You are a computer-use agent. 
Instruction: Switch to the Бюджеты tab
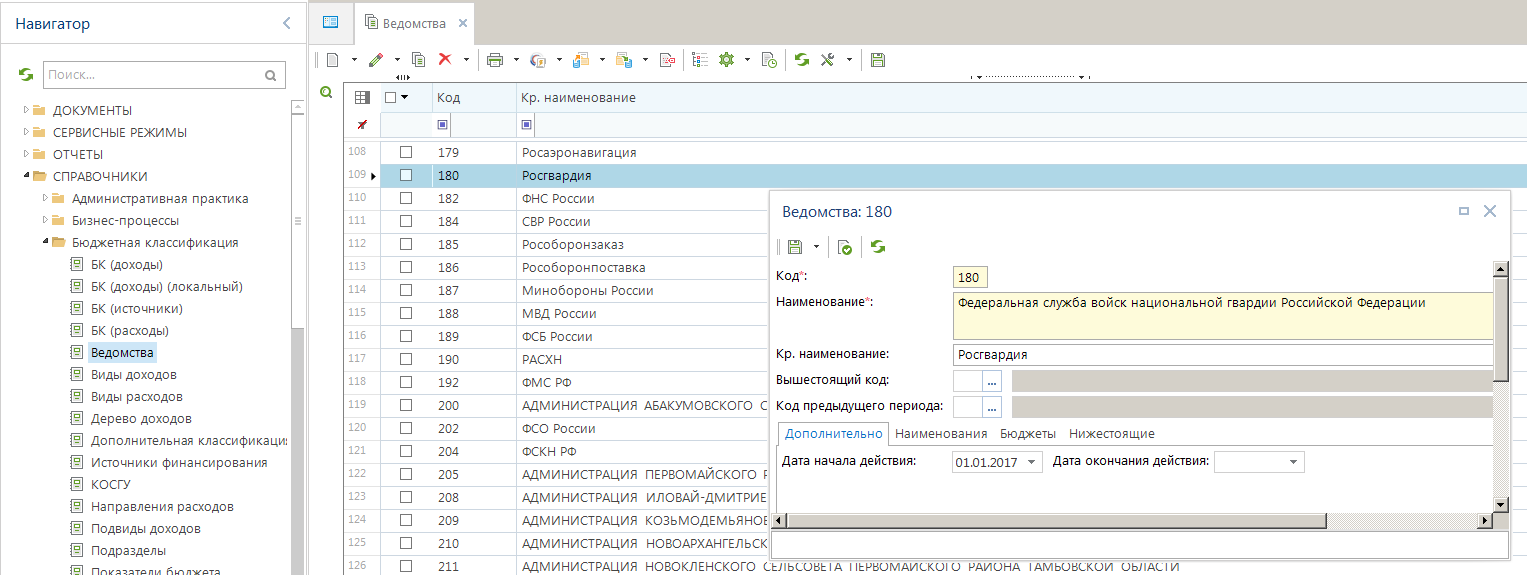point(1028,434)
